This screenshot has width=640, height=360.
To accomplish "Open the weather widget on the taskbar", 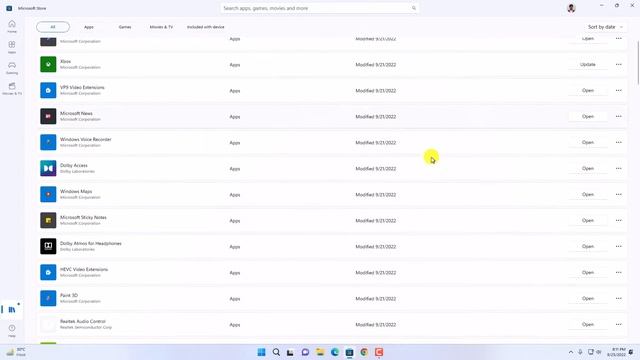I will pyautogui.click(x=16, y=352).
